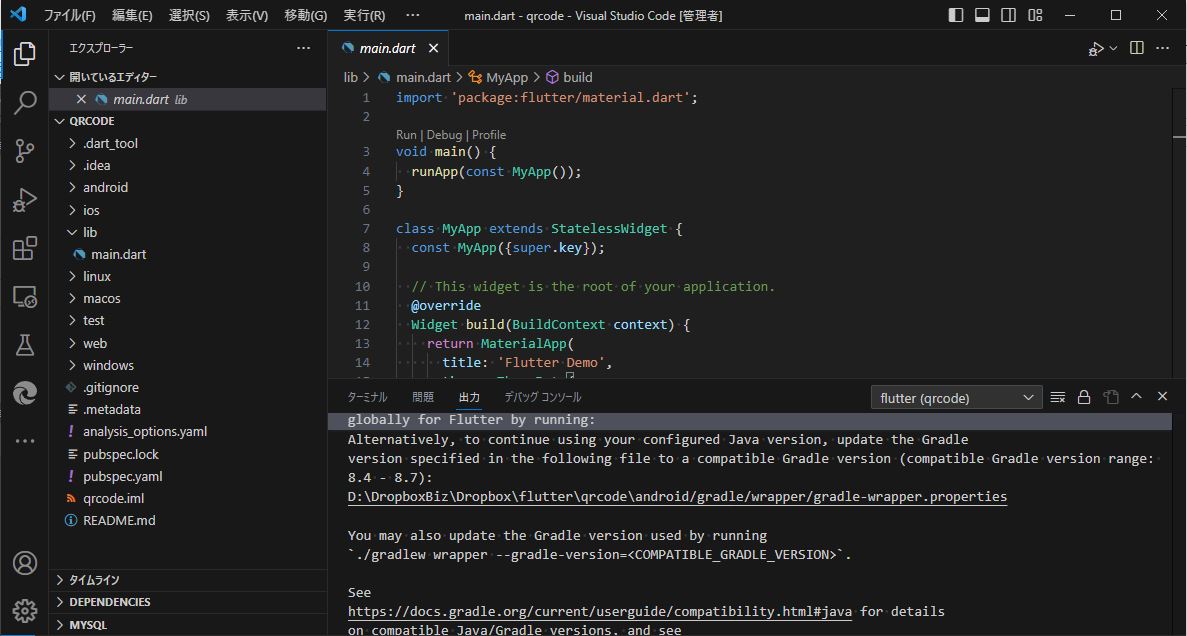Open the 選択(S) menu
This screenshot has height=636, width=1187.
[189, 15]
